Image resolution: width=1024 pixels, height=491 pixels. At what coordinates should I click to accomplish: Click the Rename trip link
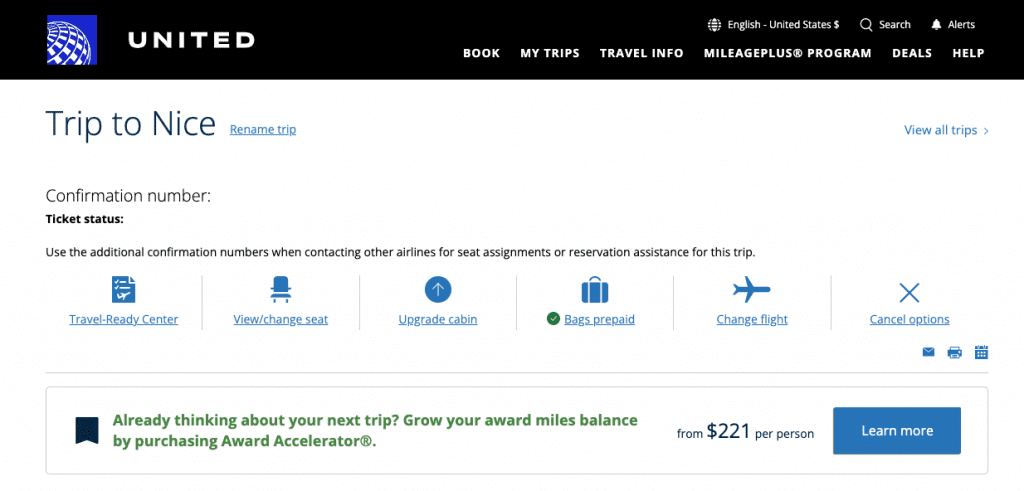coord(263,130)
